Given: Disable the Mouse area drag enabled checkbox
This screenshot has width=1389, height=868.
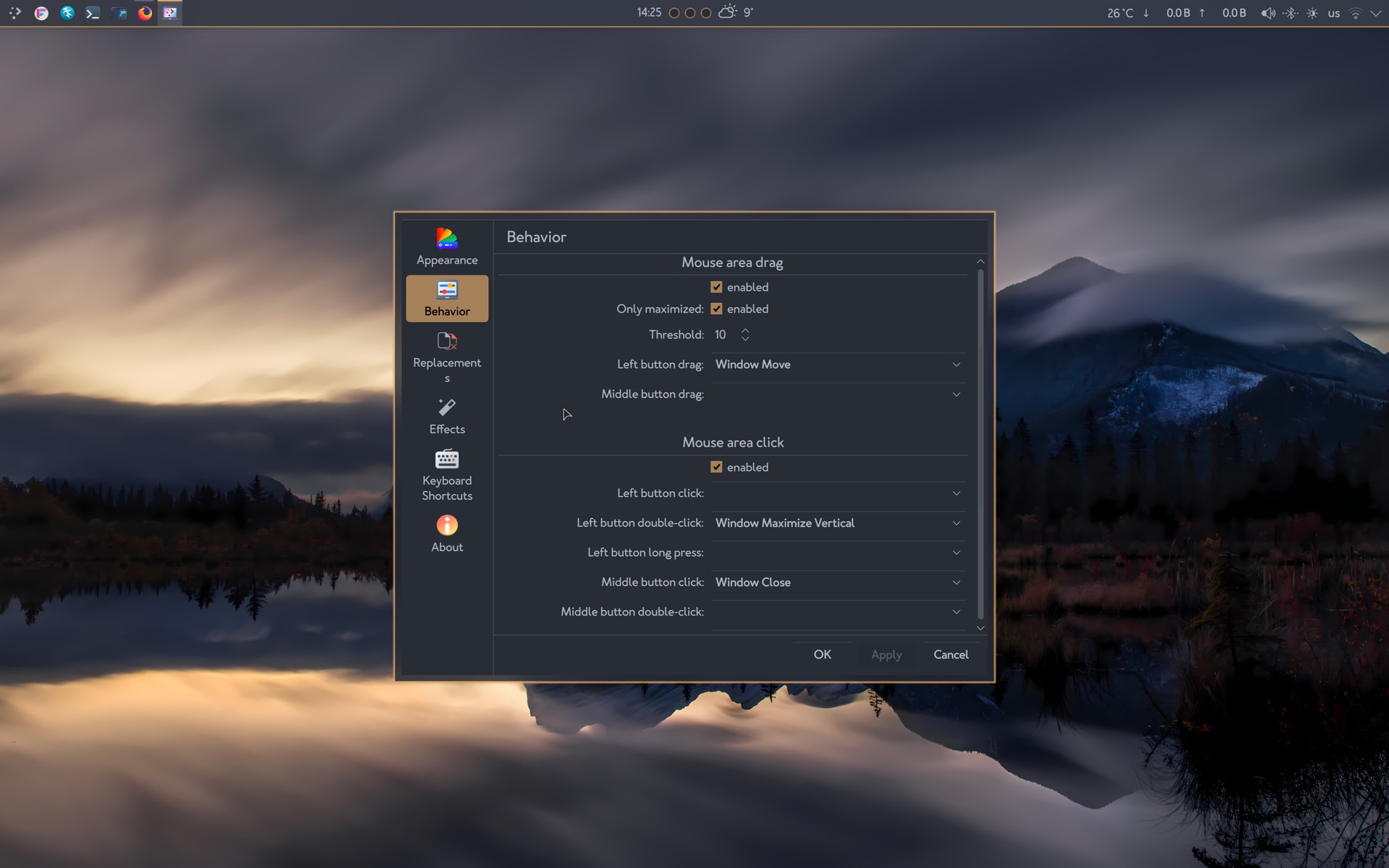Looking at the screenshot, I should pyautogui.click(x=716, y=287).
